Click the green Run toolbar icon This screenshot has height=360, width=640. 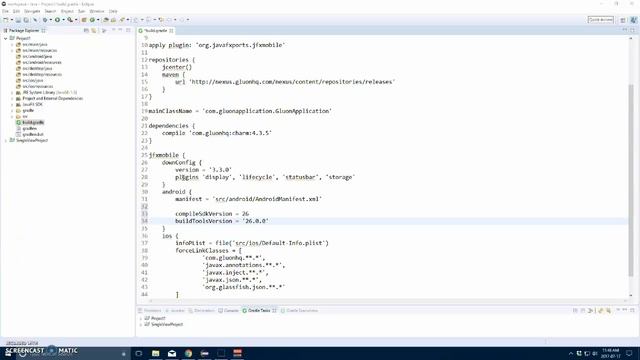[x=58, y=20]
